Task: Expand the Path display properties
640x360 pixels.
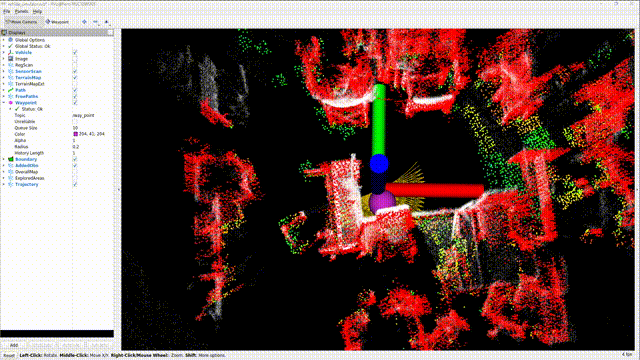Action: click(x=4, y=90)
